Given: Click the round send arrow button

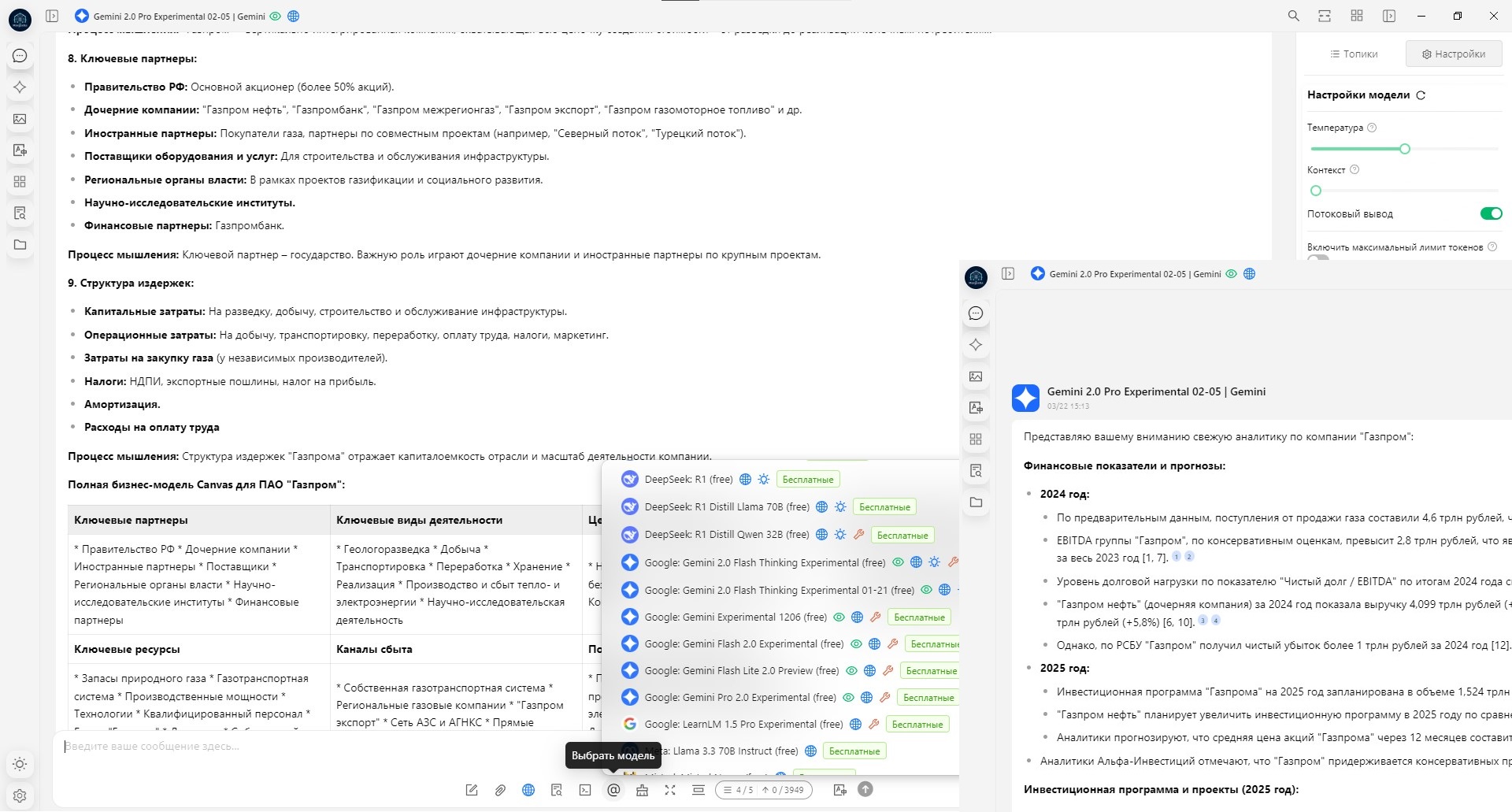Looking at the screenshot, I should point(865,789).
